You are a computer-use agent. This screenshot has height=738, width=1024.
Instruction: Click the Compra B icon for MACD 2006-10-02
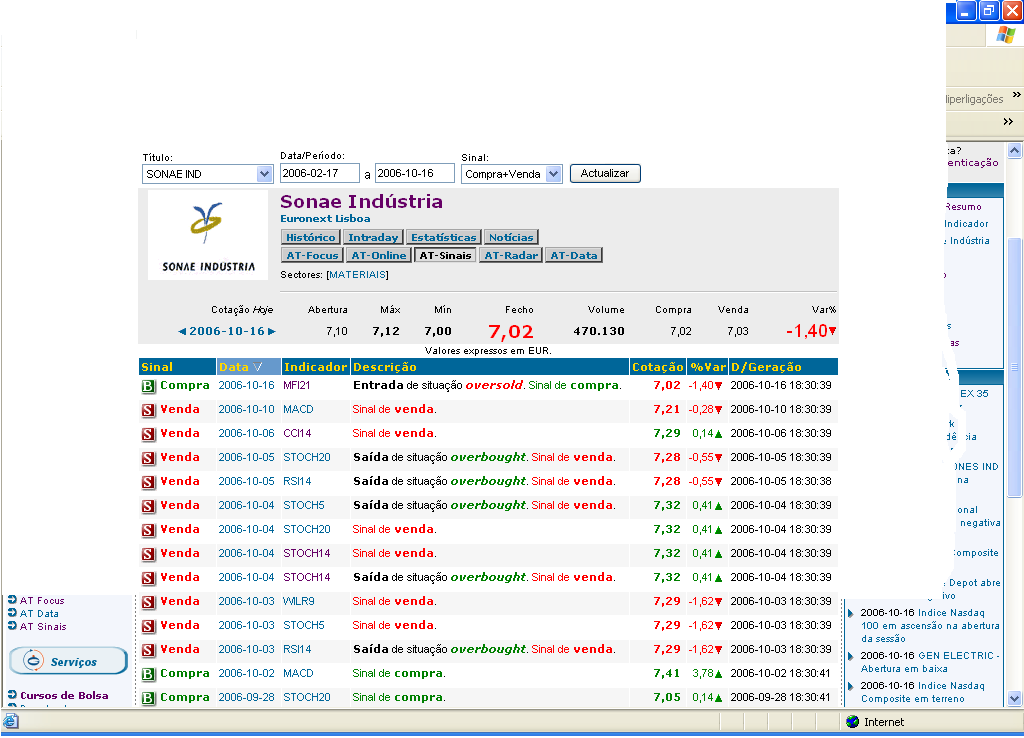(x=148, y=674)
